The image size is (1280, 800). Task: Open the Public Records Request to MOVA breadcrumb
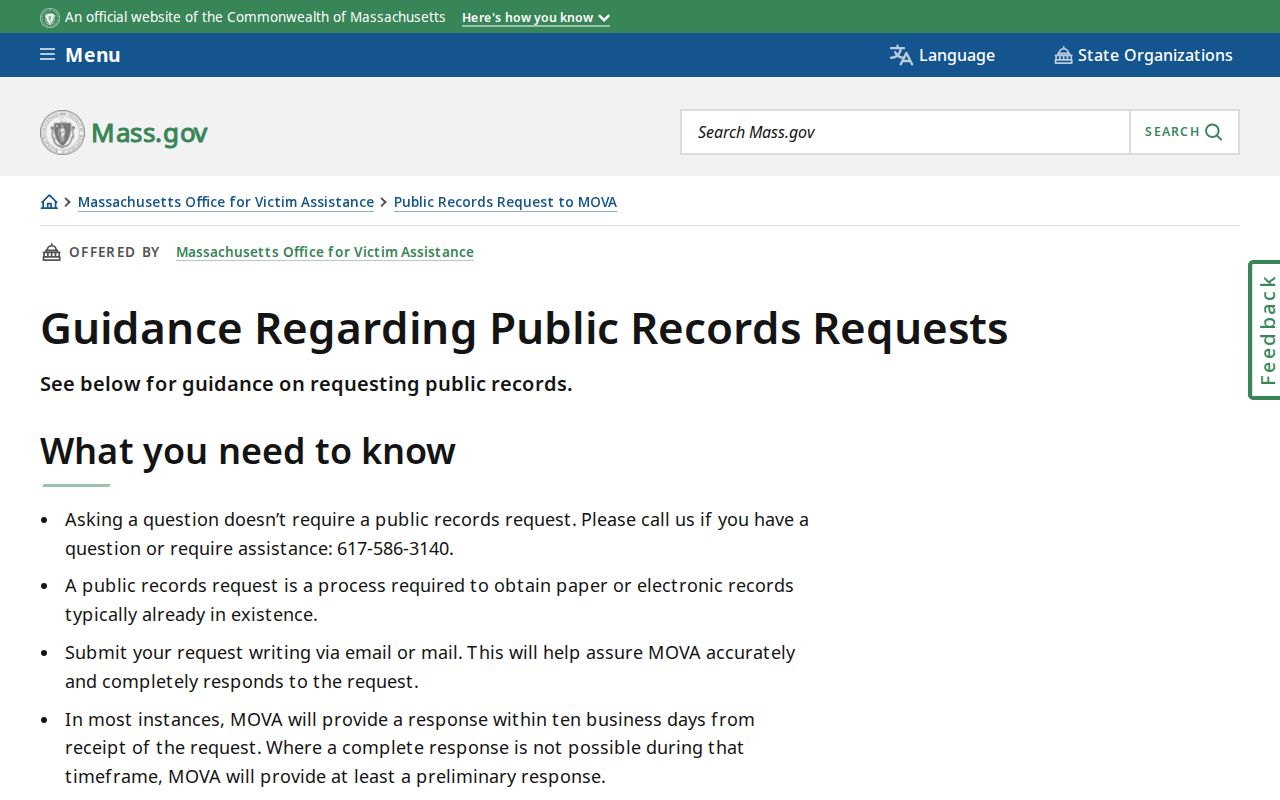click(505, 202)
